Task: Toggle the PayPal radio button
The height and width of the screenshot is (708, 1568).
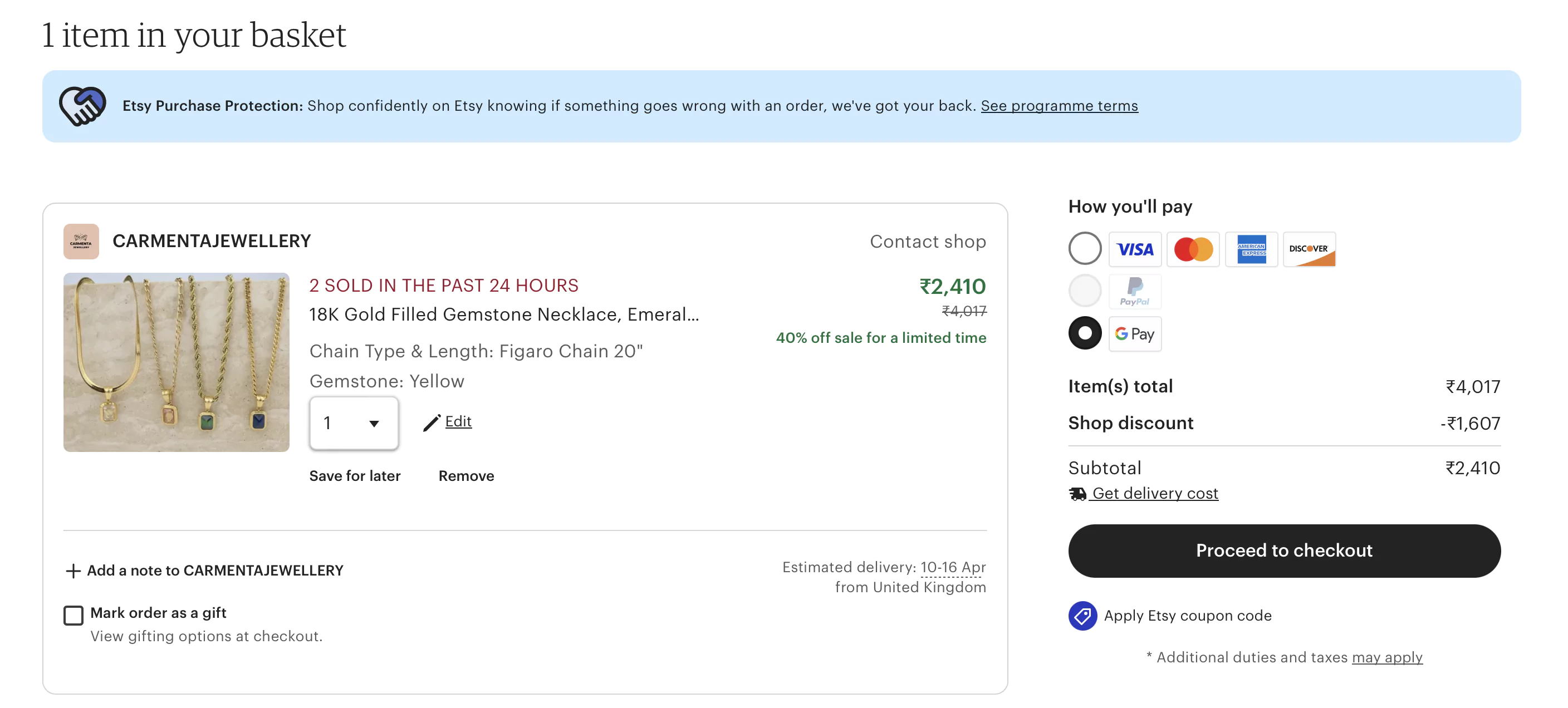Action: [1085, 291]
